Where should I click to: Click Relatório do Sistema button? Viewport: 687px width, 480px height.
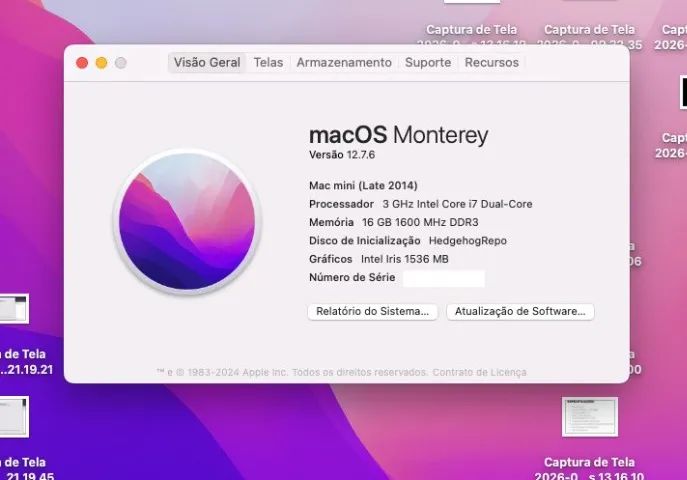pyautogui.click(x=372, y=311)
